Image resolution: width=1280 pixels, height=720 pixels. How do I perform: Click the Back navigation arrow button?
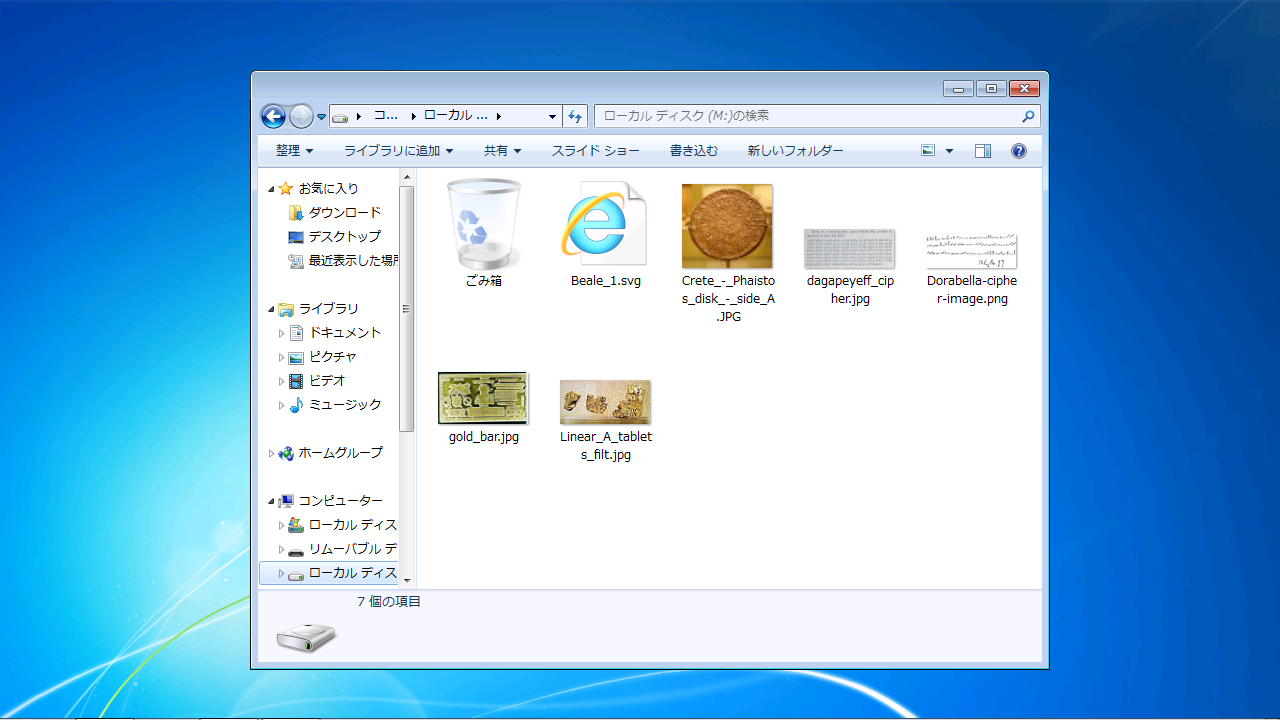(x=273, y=116)
